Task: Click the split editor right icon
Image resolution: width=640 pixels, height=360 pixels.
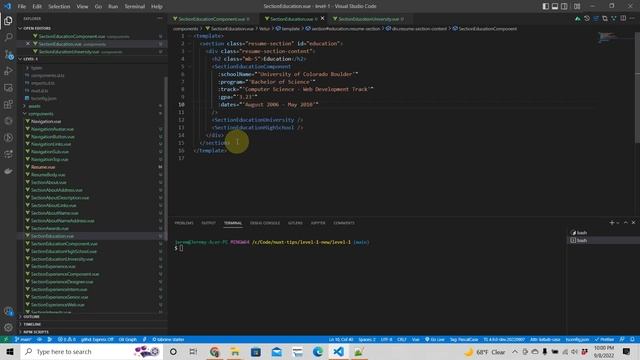Action: tap(623, 18)
